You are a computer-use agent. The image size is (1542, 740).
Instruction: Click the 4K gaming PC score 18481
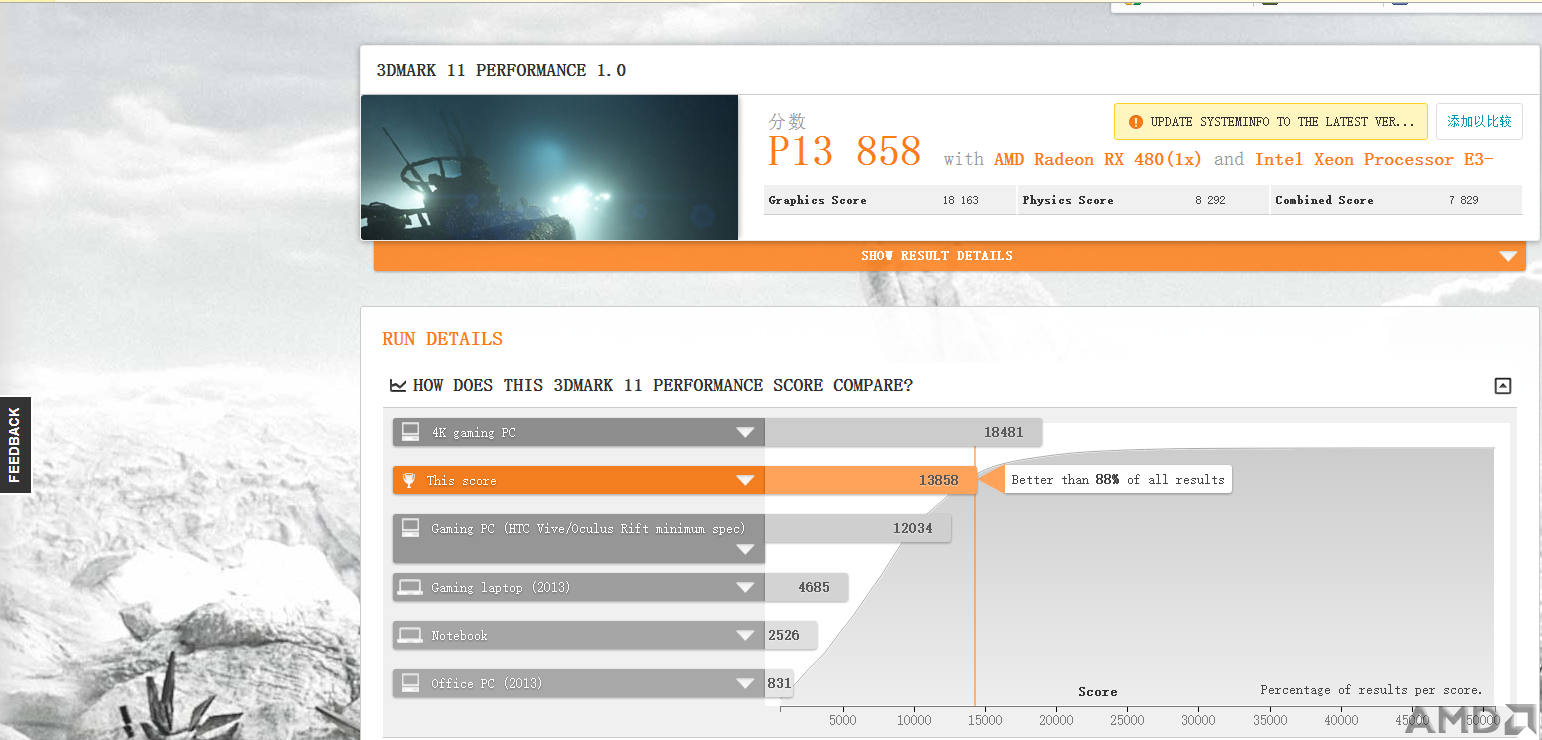[x=1003, y=432]
